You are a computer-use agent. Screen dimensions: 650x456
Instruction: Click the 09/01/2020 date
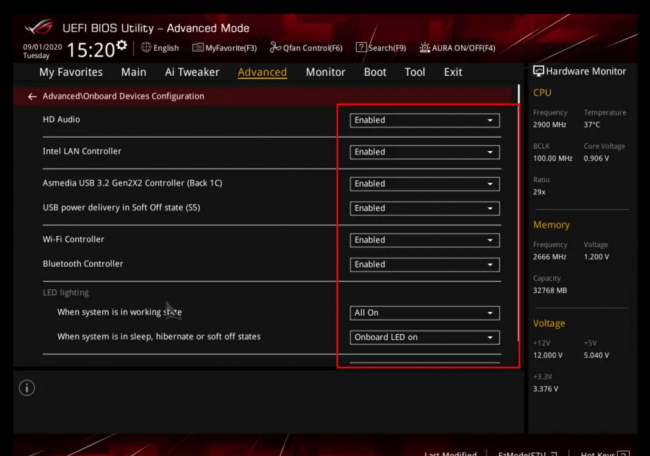pyautogui.click(x=42, y=47)
